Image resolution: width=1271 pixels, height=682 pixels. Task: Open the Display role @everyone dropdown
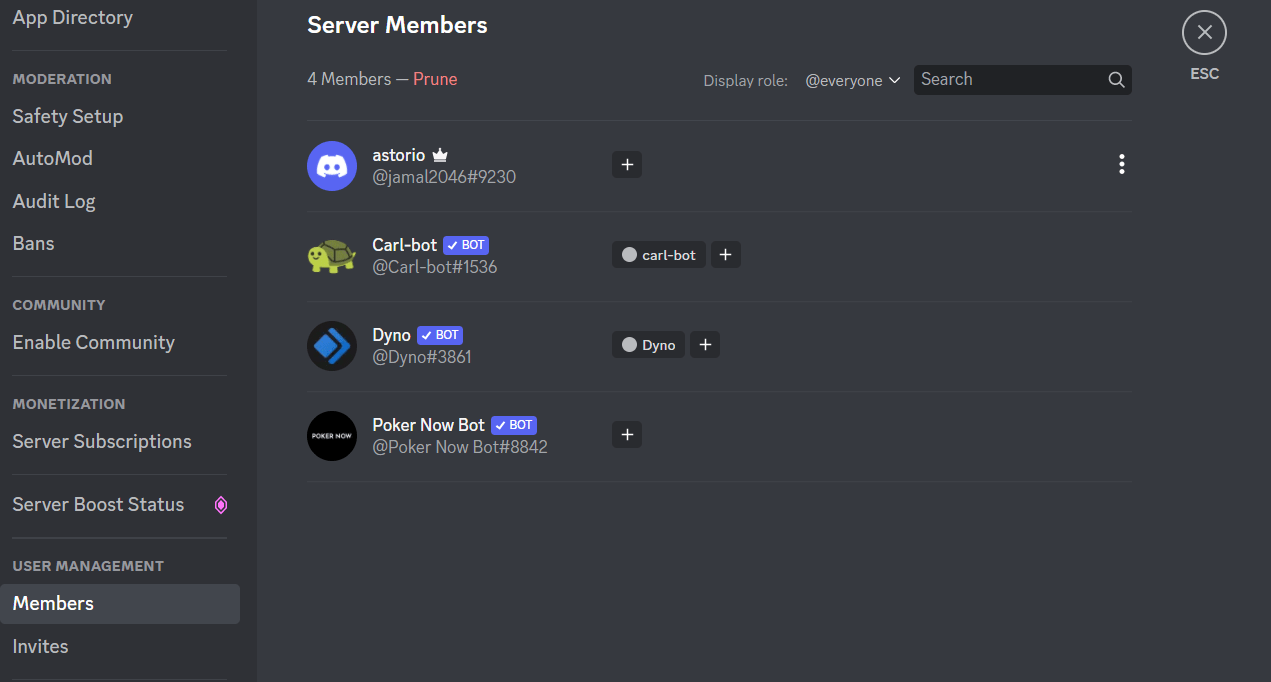click(853, 81)
